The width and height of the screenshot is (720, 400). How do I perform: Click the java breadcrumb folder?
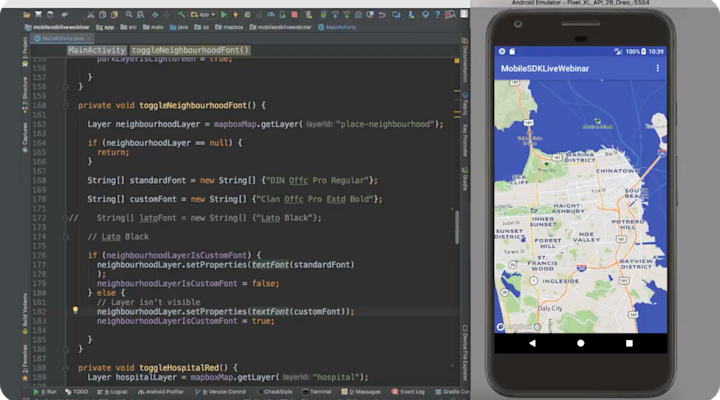coord(179,27)
